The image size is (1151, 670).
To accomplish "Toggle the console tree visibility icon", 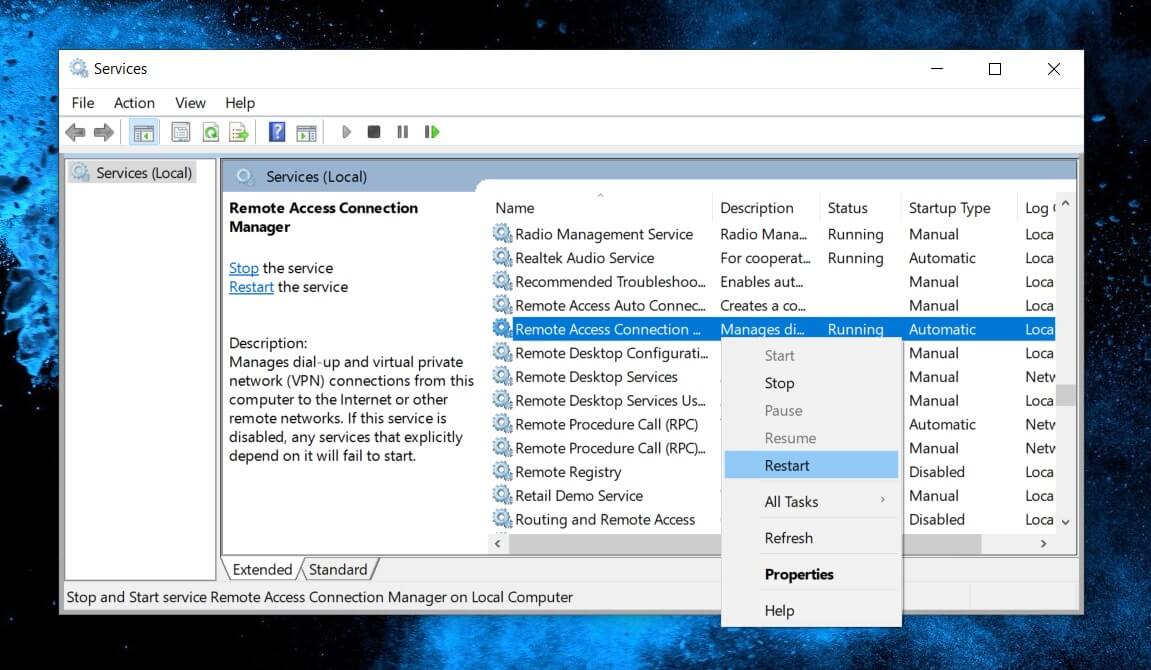I will 143,131.
